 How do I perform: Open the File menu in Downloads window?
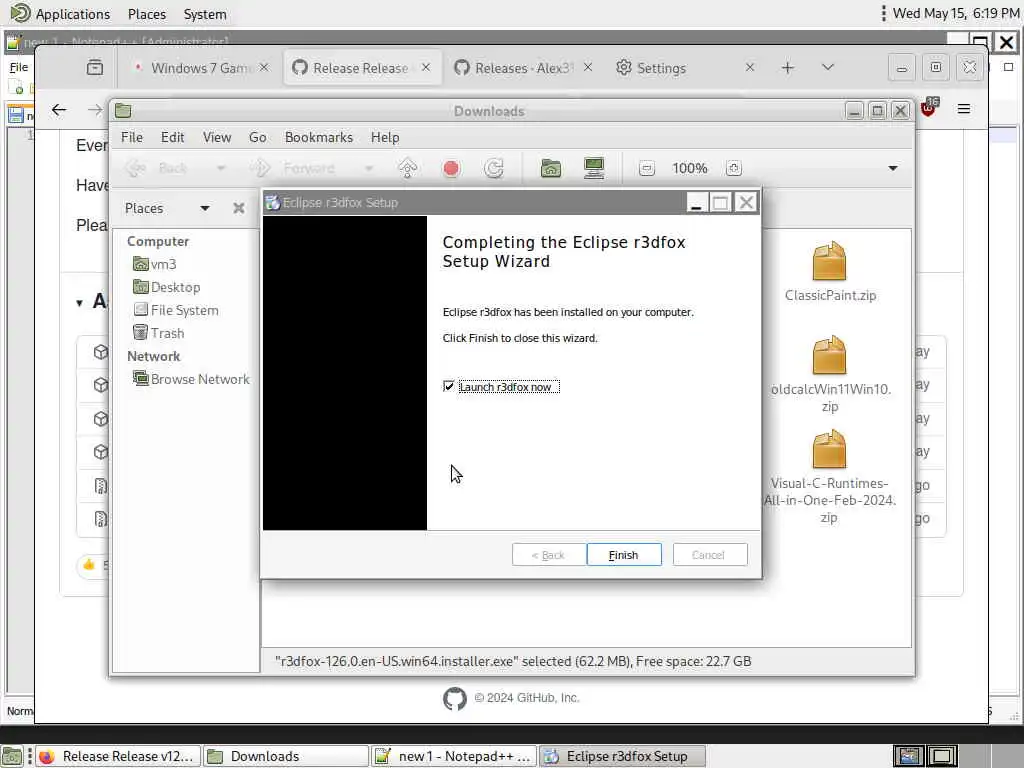point(131,138)
